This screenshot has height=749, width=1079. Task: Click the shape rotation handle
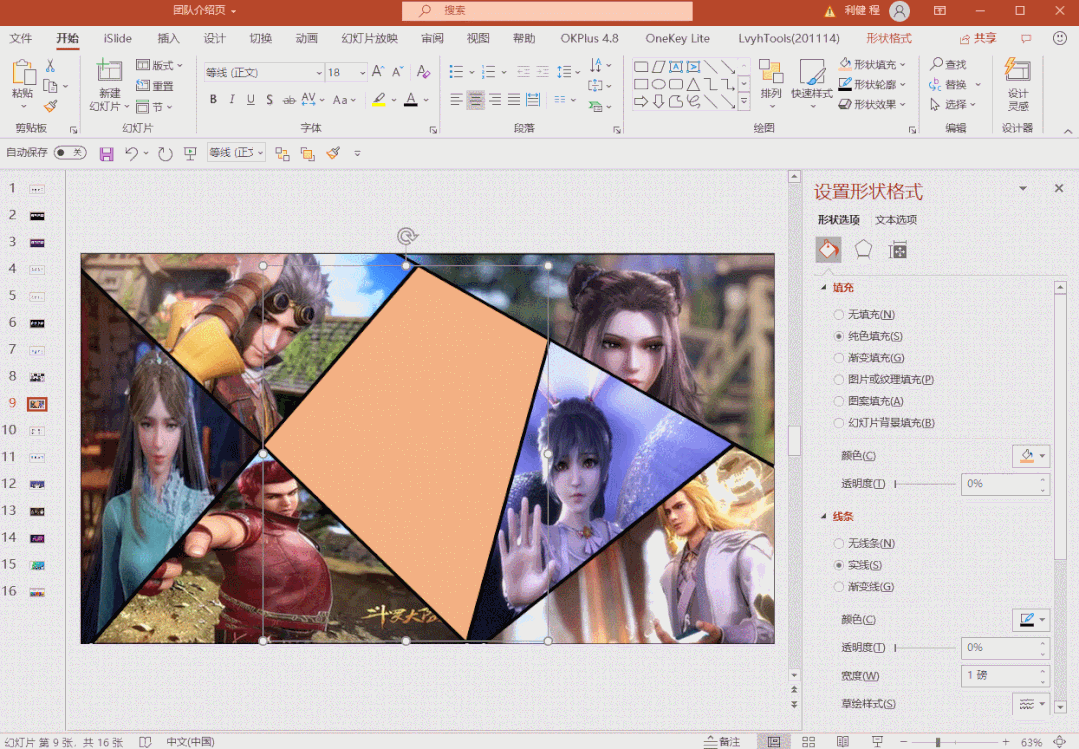pyautogui.click(x=407, y=237)
